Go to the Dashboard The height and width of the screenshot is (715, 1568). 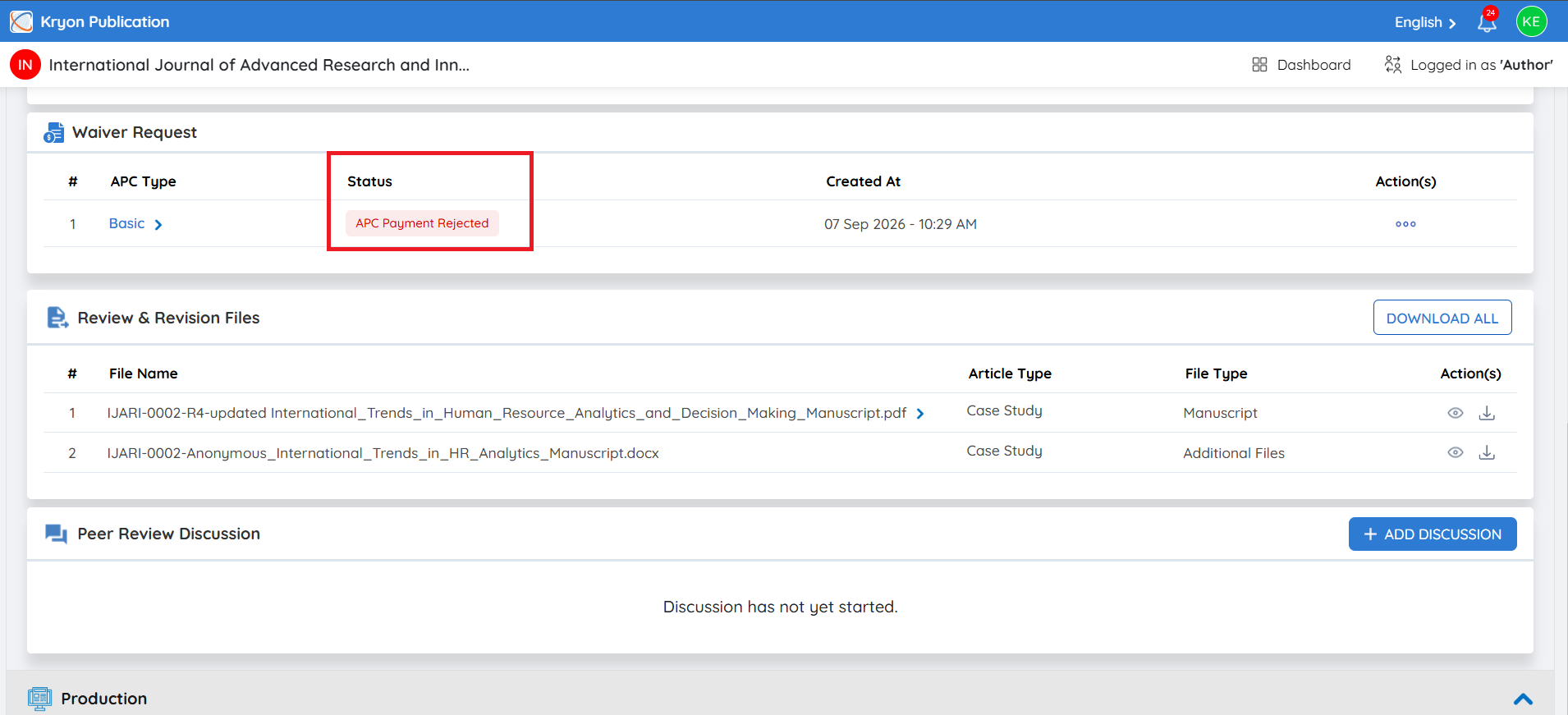(1301, 65)
